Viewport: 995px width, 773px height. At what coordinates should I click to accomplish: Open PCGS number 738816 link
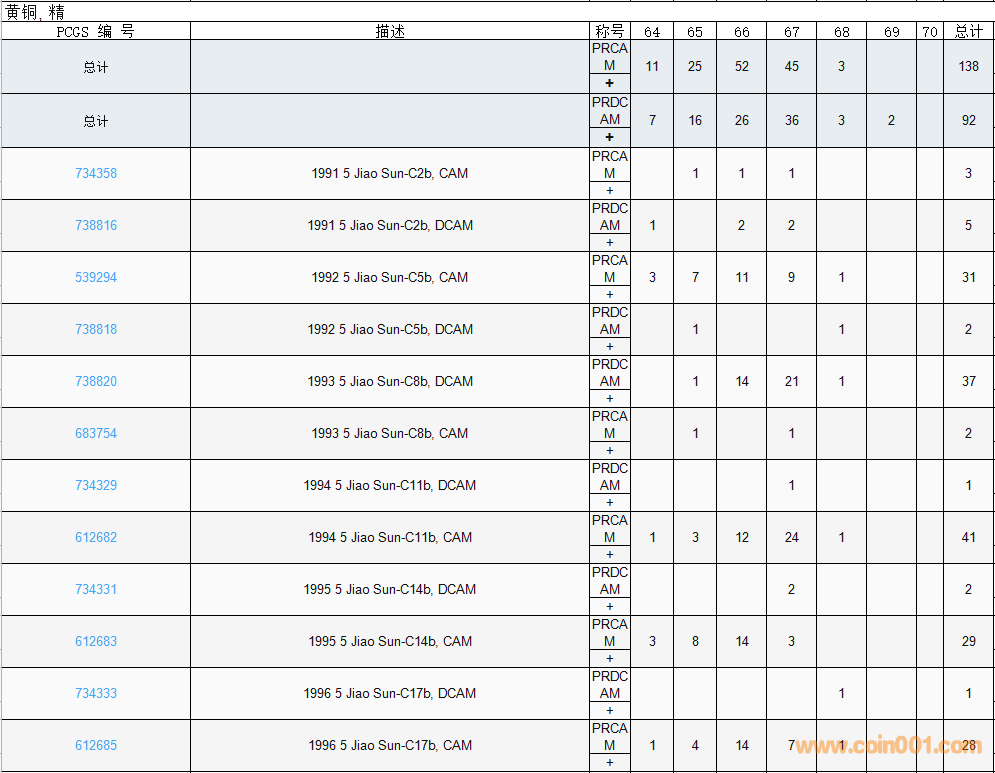click(x=96, y=225)
